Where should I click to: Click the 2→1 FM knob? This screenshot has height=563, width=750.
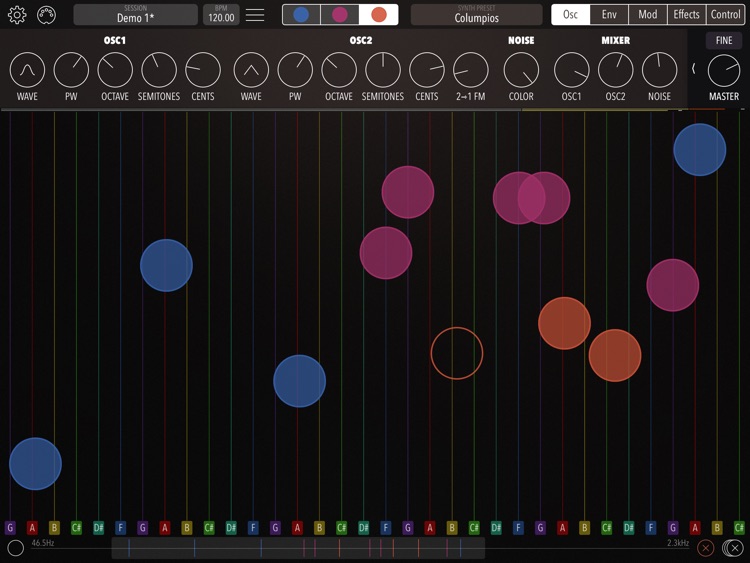tap(471, 70)
